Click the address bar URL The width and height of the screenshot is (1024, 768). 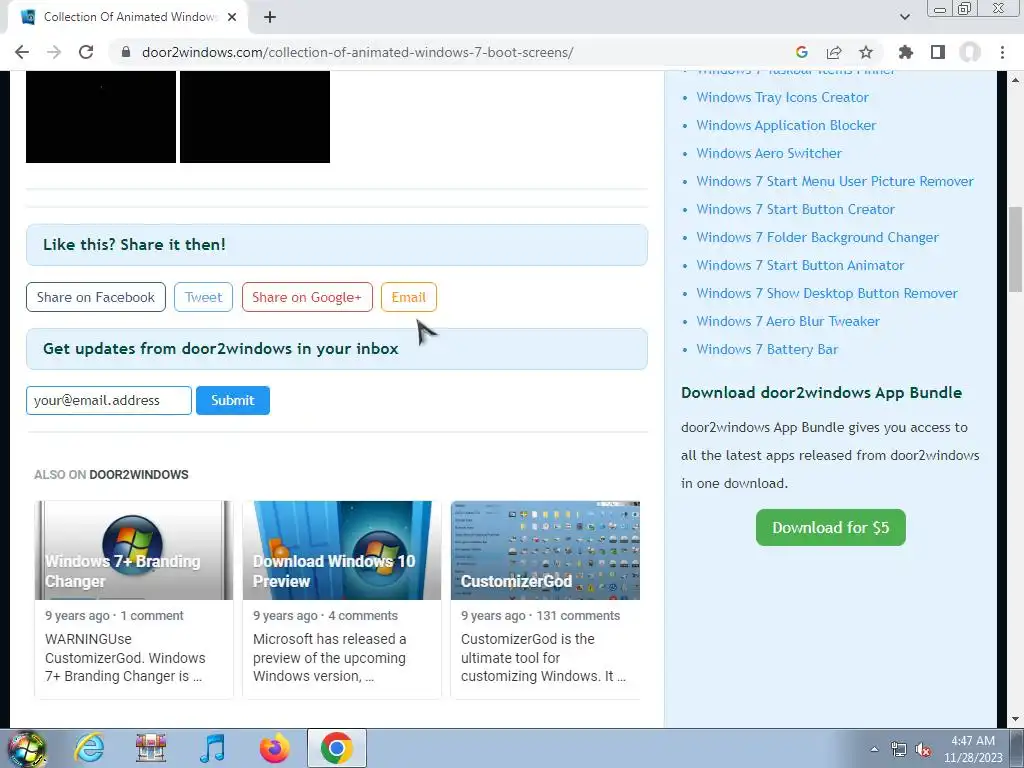pos(357,52)
